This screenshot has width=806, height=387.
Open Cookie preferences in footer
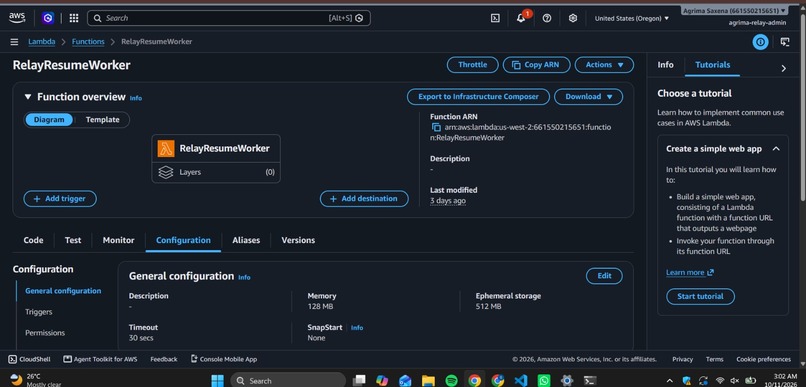[x=763, y=359]
